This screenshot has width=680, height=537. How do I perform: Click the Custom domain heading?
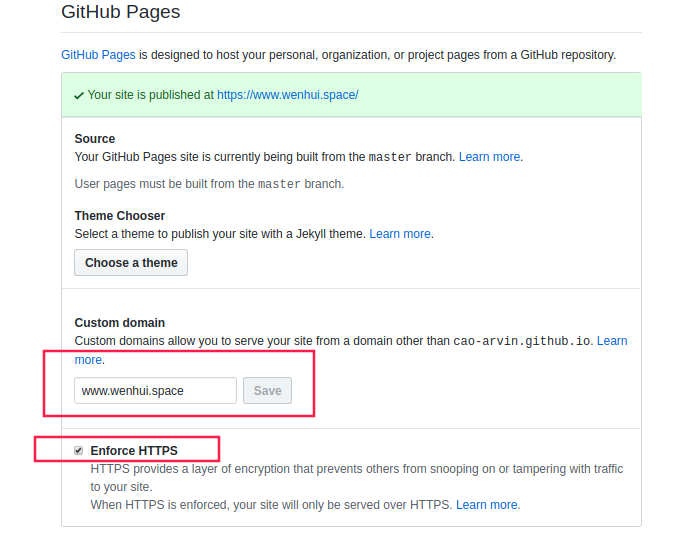pos(120,323)
